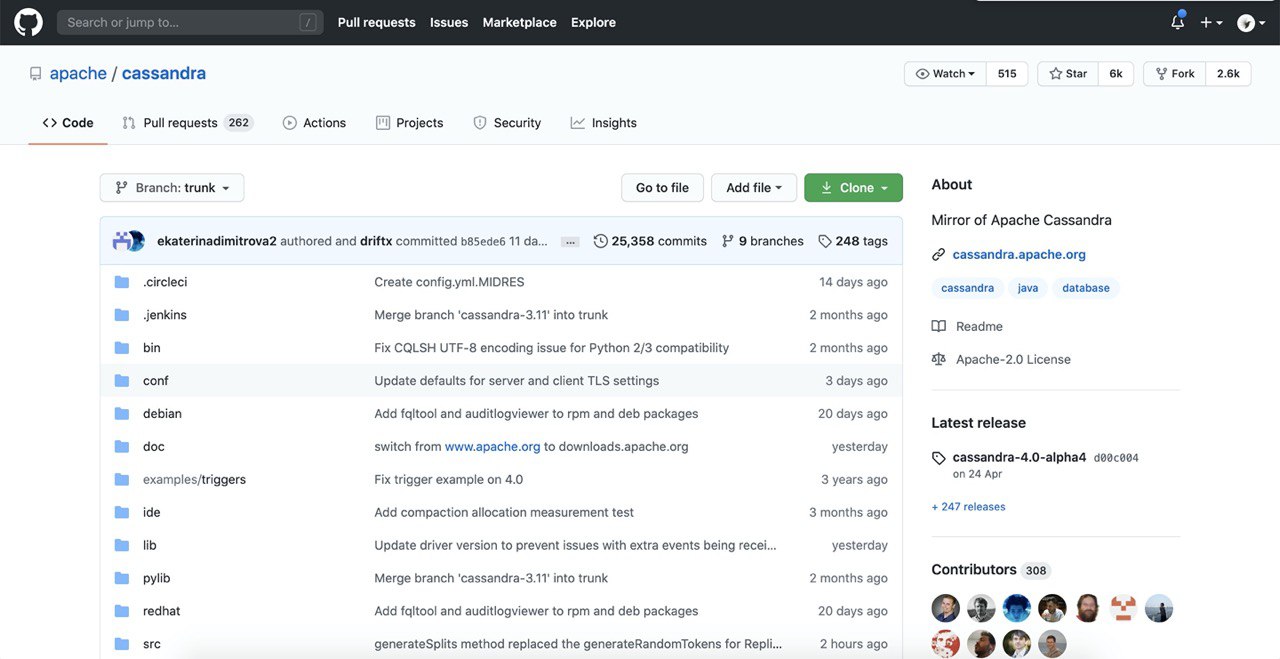View the 2.6k forks count
Viewport: 1280px width, 659px height.
click(x=1228, y=74)
